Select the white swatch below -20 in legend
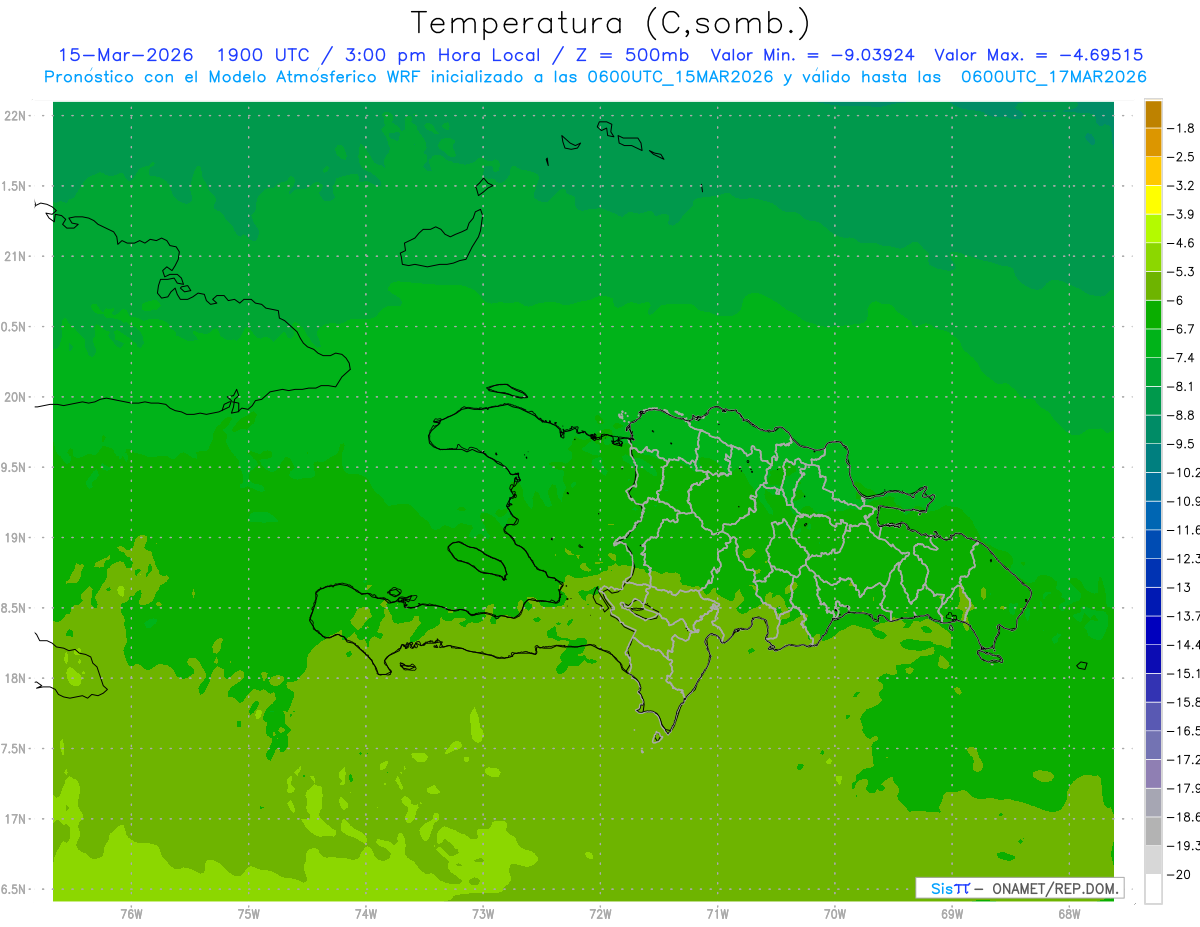The width and height of the screenshot is (1200, 927). (1153, 889)
